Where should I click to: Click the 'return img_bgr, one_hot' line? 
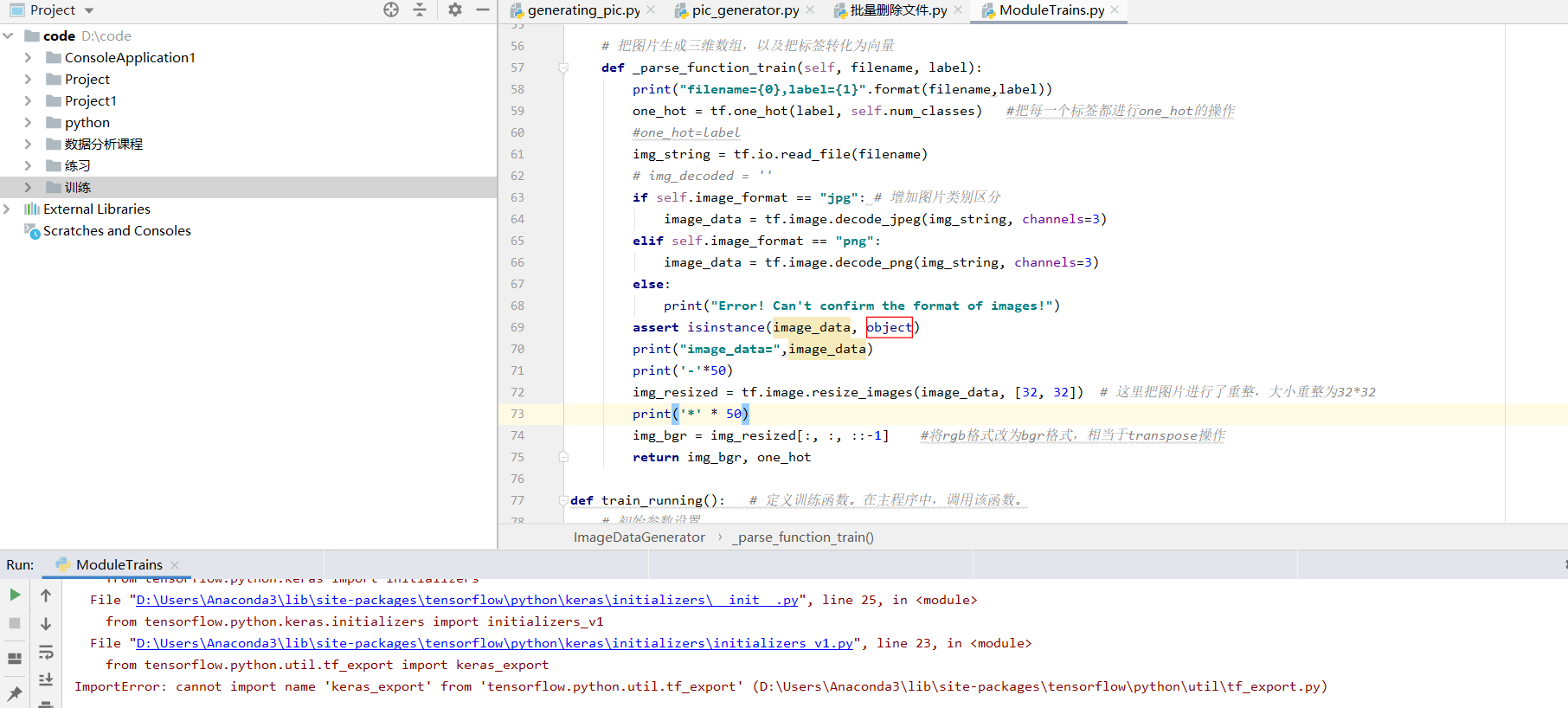(722, 457)
